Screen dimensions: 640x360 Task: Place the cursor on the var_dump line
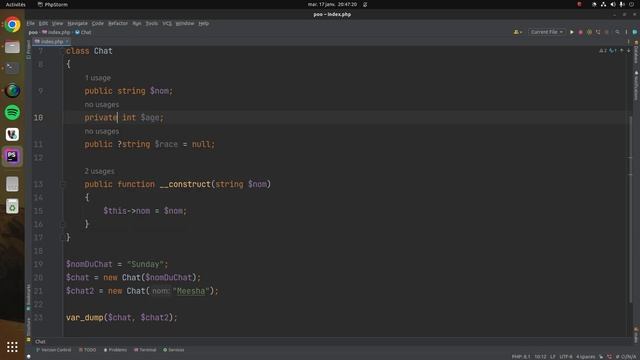pos(122,318)
